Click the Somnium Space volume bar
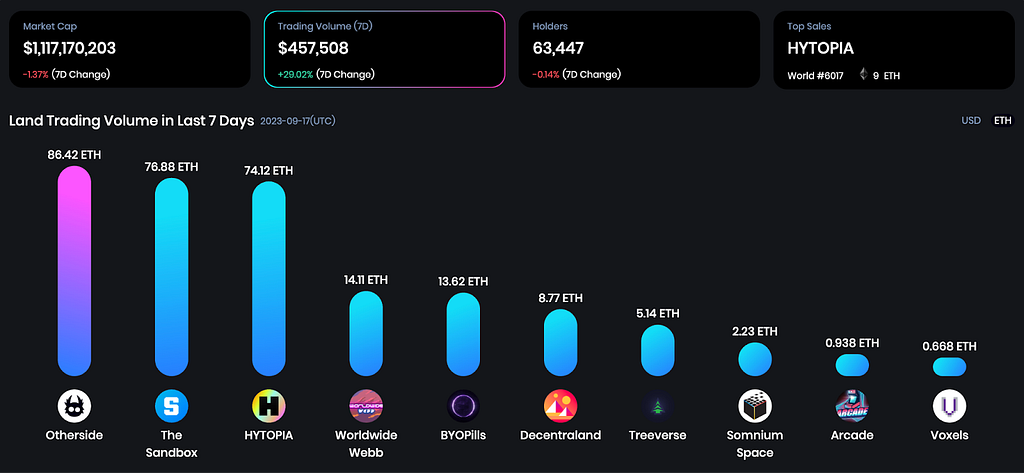The width and height of the screenshot is (1024, 473). coord(755,359)
